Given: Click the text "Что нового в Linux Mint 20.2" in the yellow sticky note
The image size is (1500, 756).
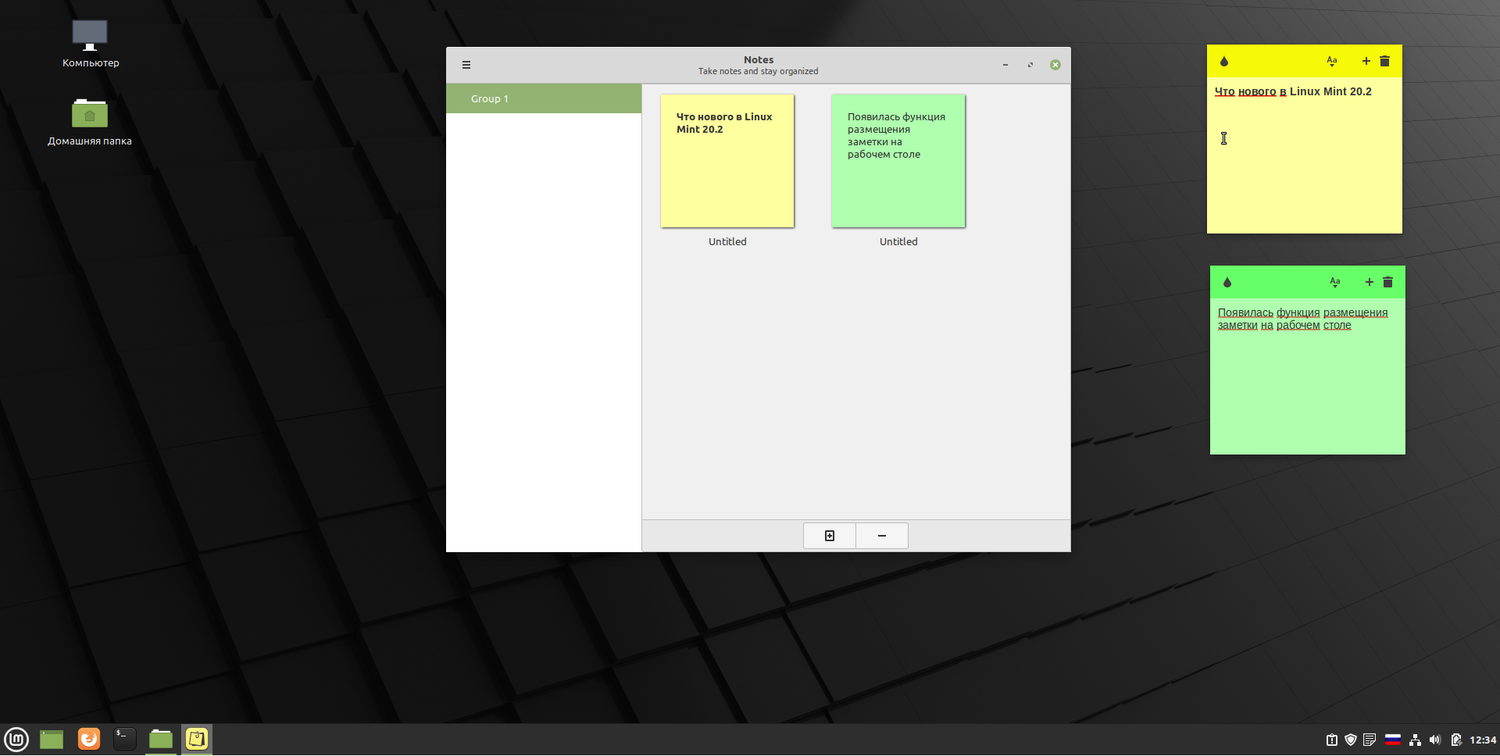Looking at the screenshot, I should click(1293, 92).
